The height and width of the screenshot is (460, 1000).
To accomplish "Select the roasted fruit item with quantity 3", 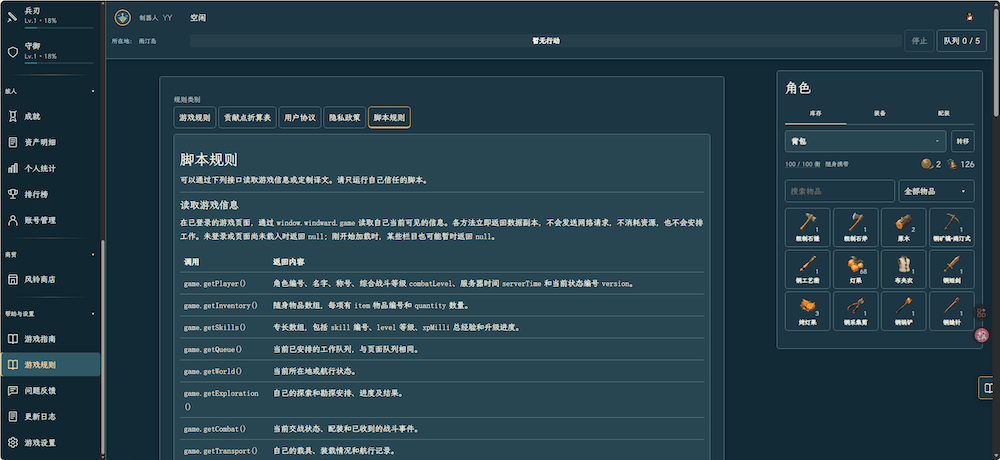I will pos(807,309).
